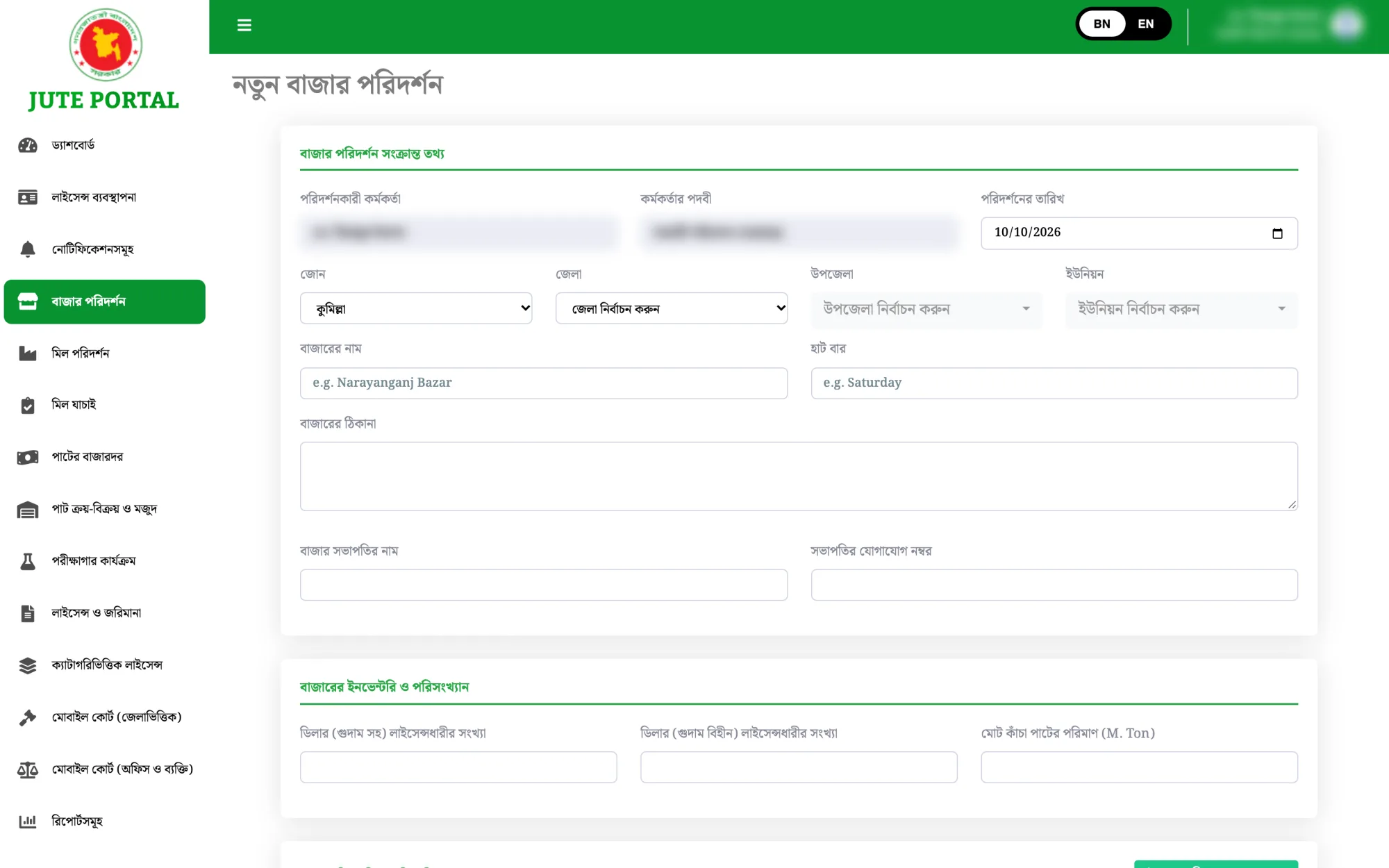Viewport: 1389px width, 868px height.
Task: Click the পরিদর্শনের তারিখ date value
Action: 1027,233
